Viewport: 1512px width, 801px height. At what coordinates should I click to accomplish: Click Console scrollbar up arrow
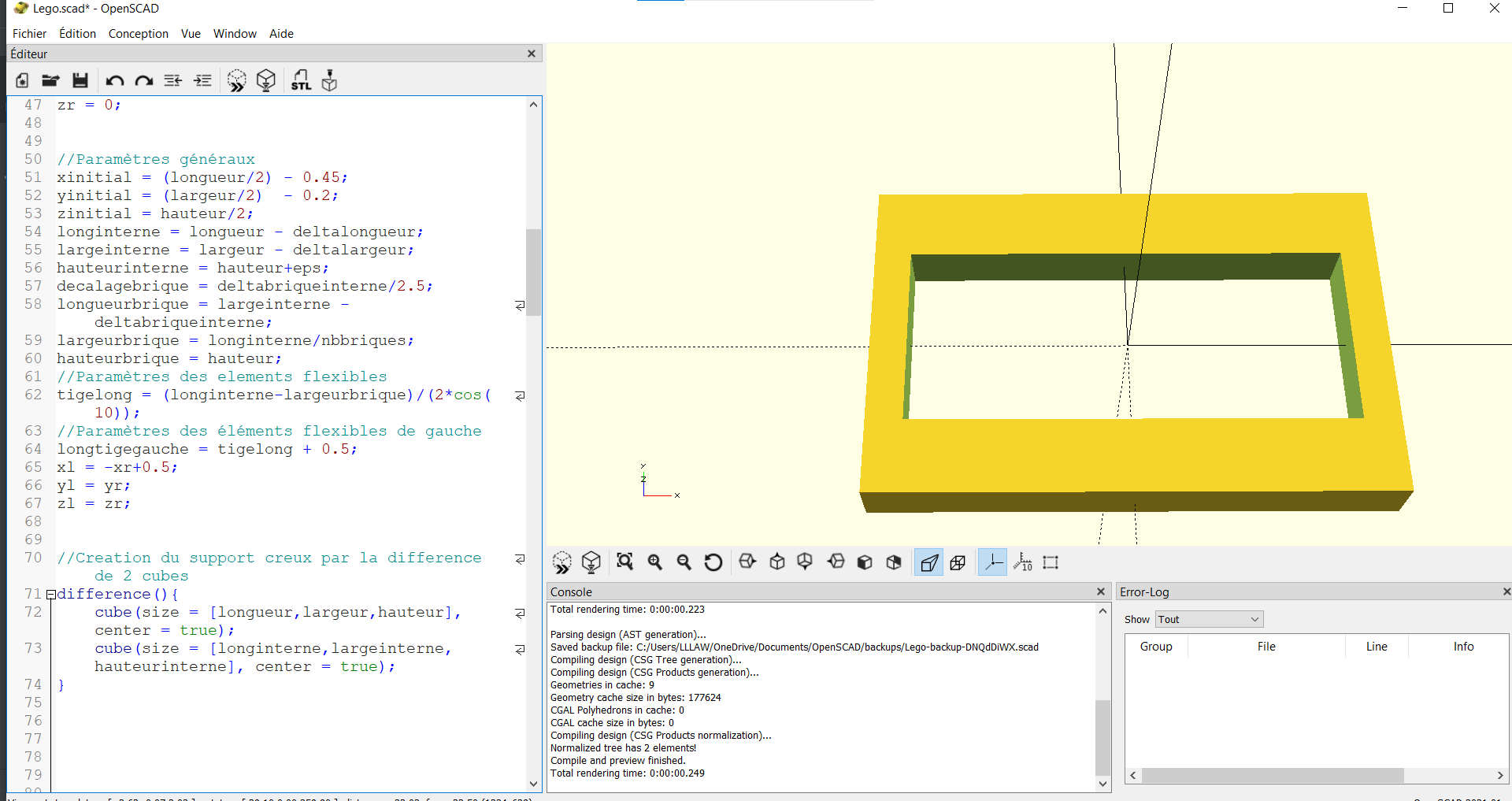click(1102, 610)
